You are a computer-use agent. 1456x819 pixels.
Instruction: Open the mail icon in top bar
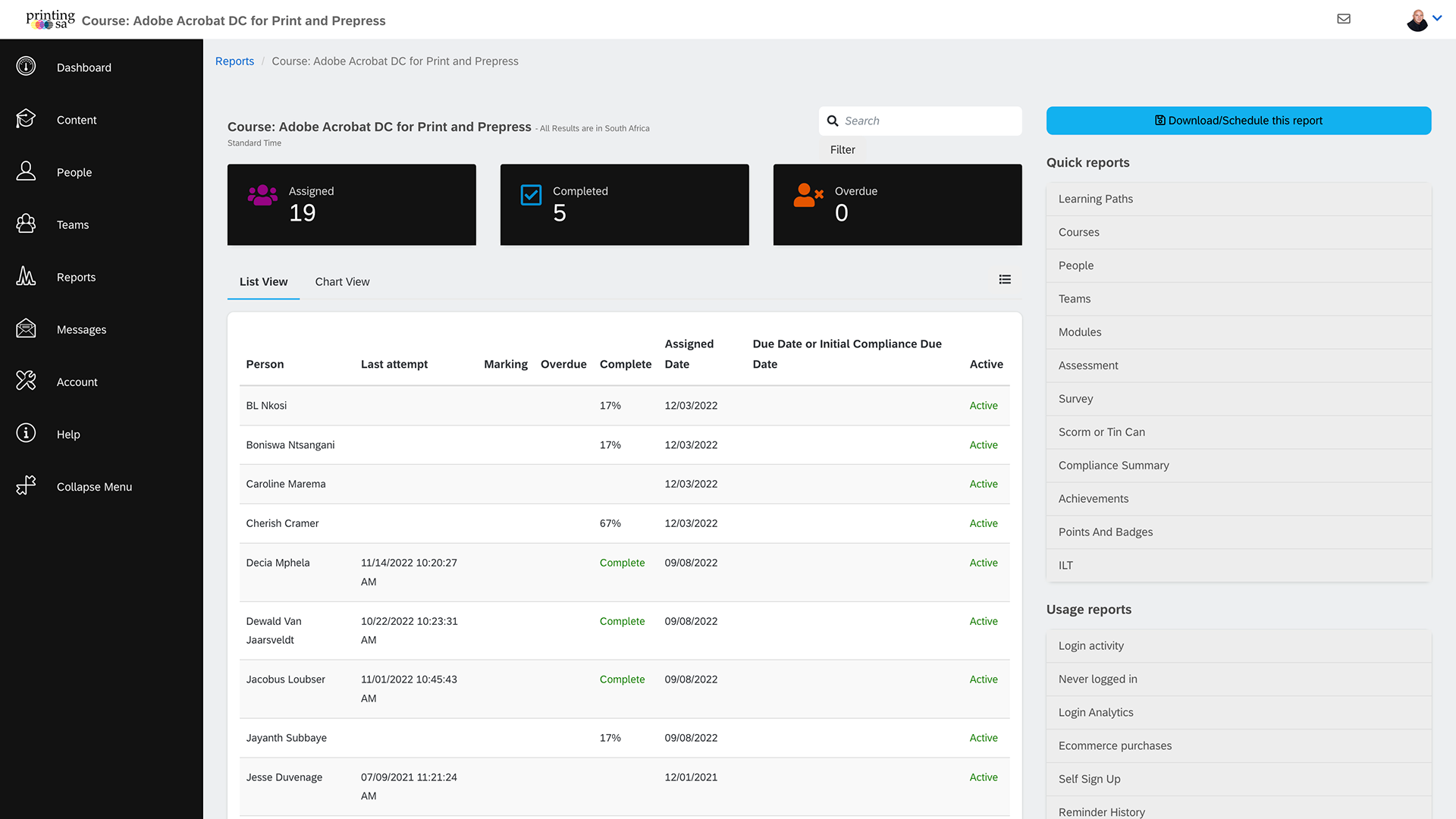pyautogui.click(x=1344, y=19)
